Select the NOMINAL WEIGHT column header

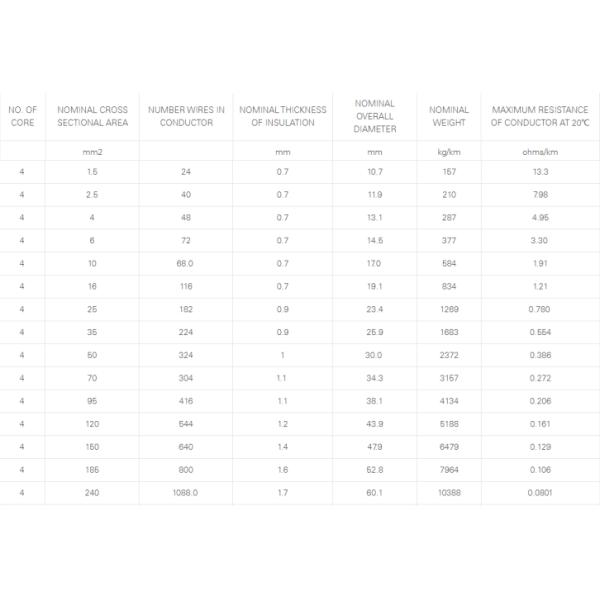tap(449, 116)
